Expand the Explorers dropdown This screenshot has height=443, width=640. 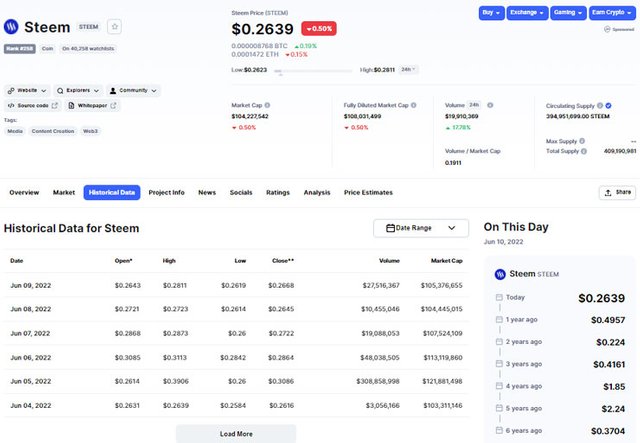(x=78, y=90)
